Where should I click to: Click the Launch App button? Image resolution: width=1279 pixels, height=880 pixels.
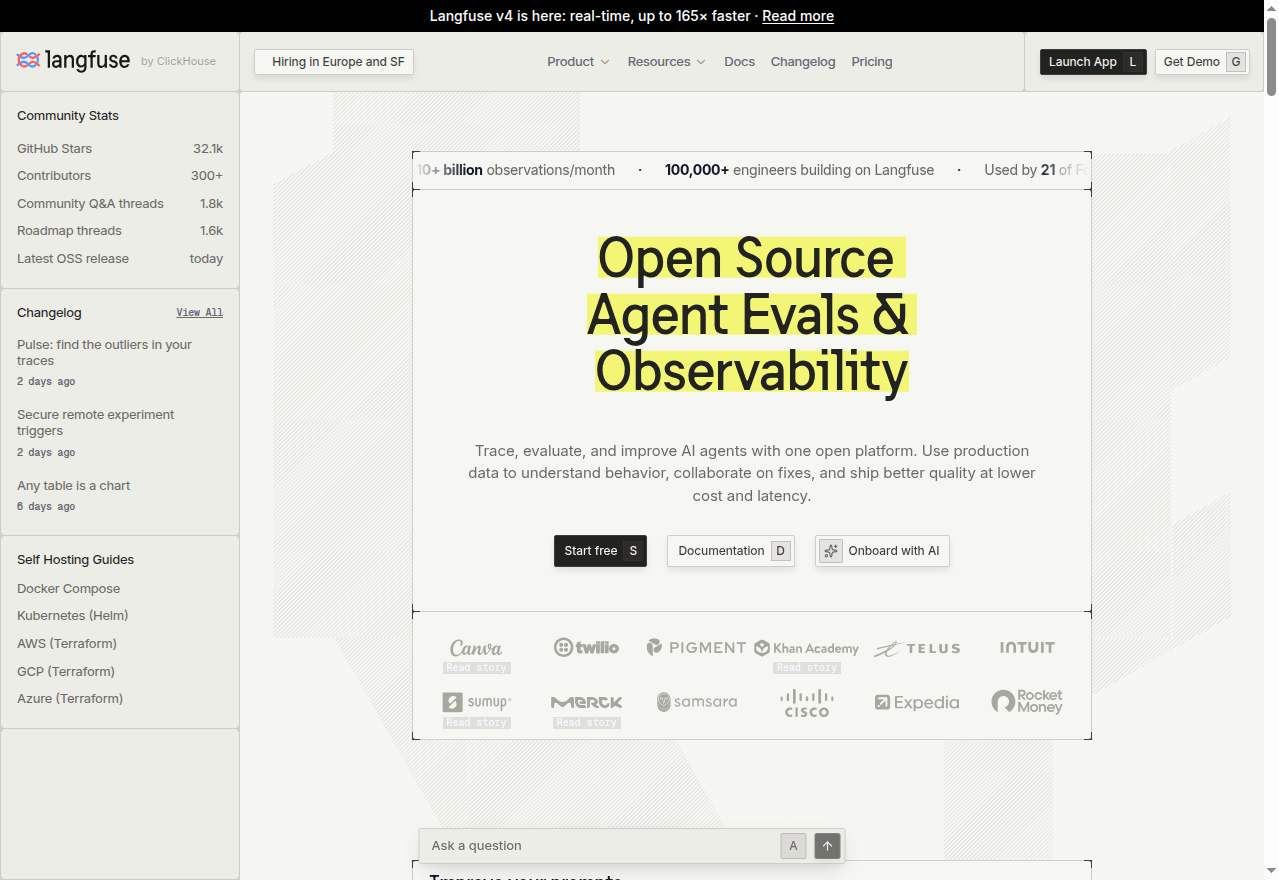click(1093, 62)
